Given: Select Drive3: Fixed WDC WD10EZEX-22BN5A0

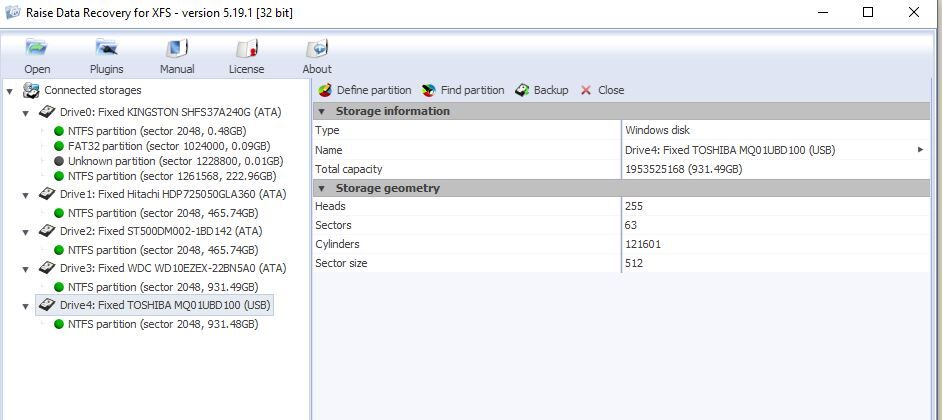Looking at the screenshot, I should point(173,268).
